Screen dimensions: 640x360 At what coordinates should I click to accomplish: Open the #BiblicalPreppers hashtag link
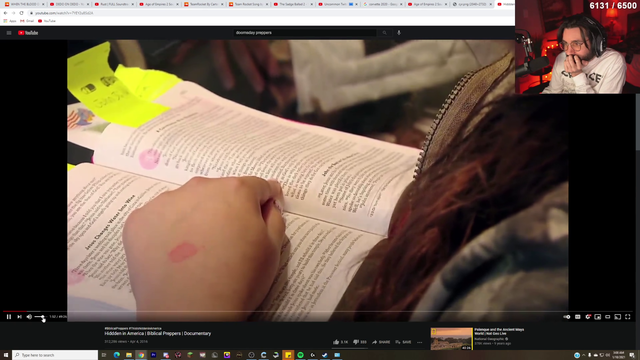click(116, 328)
